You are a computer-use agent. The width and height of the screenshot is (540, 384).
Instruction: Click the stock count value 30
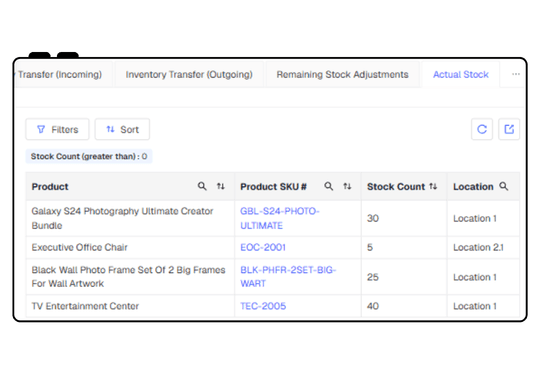pyautogui.click(x=373, y=218)
